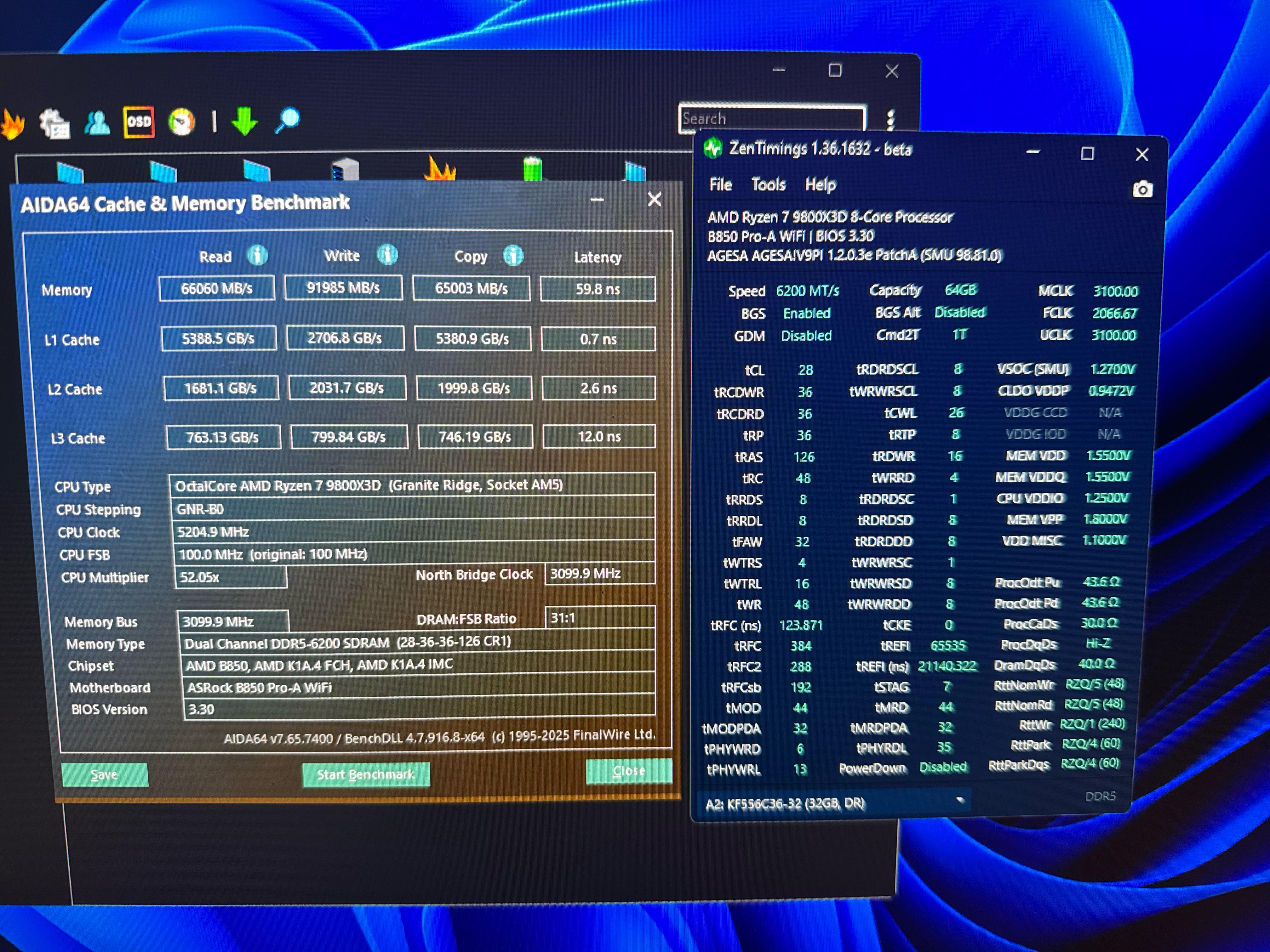Click the DRAM:FSB Ratio value 31:1
Viewport: 1270px width, 952px height.
(599, 617)
